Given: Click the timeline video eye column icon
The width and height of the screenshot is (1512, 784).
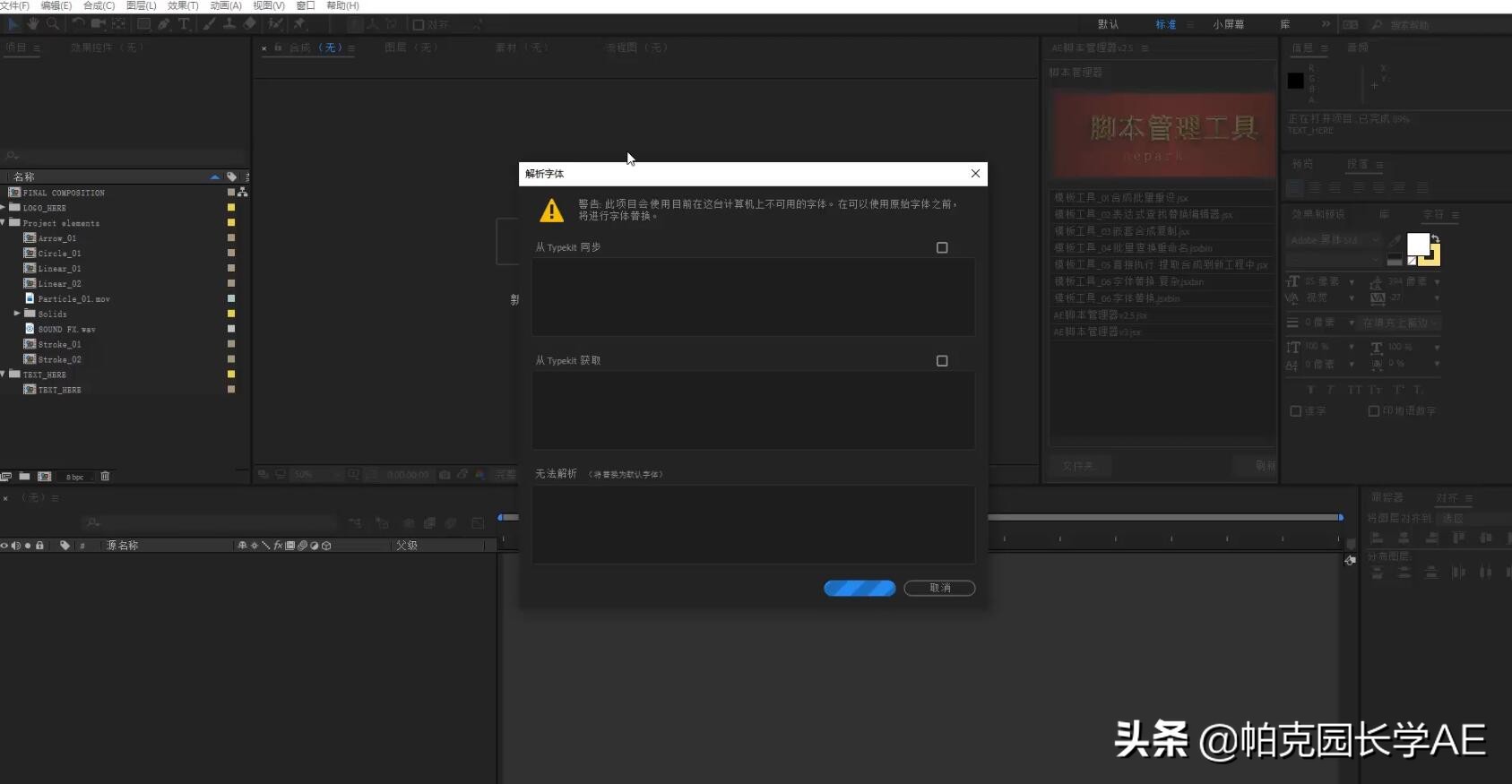Looking at the screenshot, I should click(x=4, y=545).
